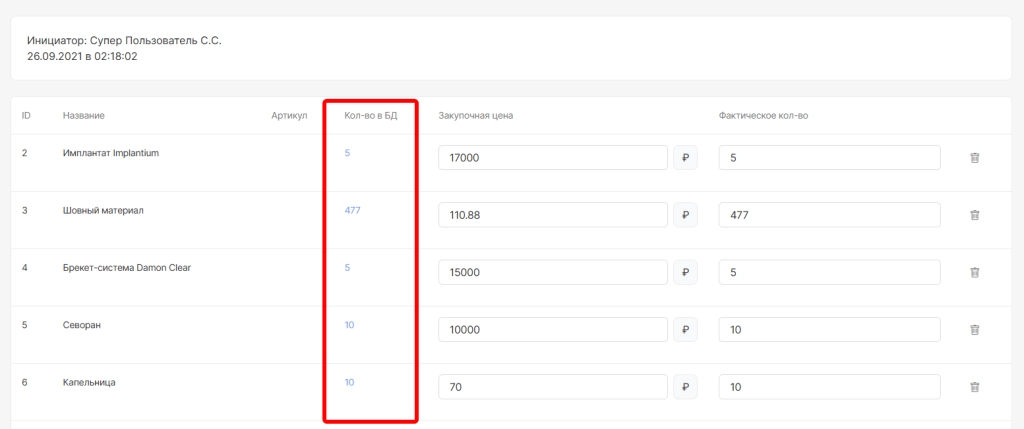
Task: Select actual quantity field for Севоран
Action: coord(829,330)
